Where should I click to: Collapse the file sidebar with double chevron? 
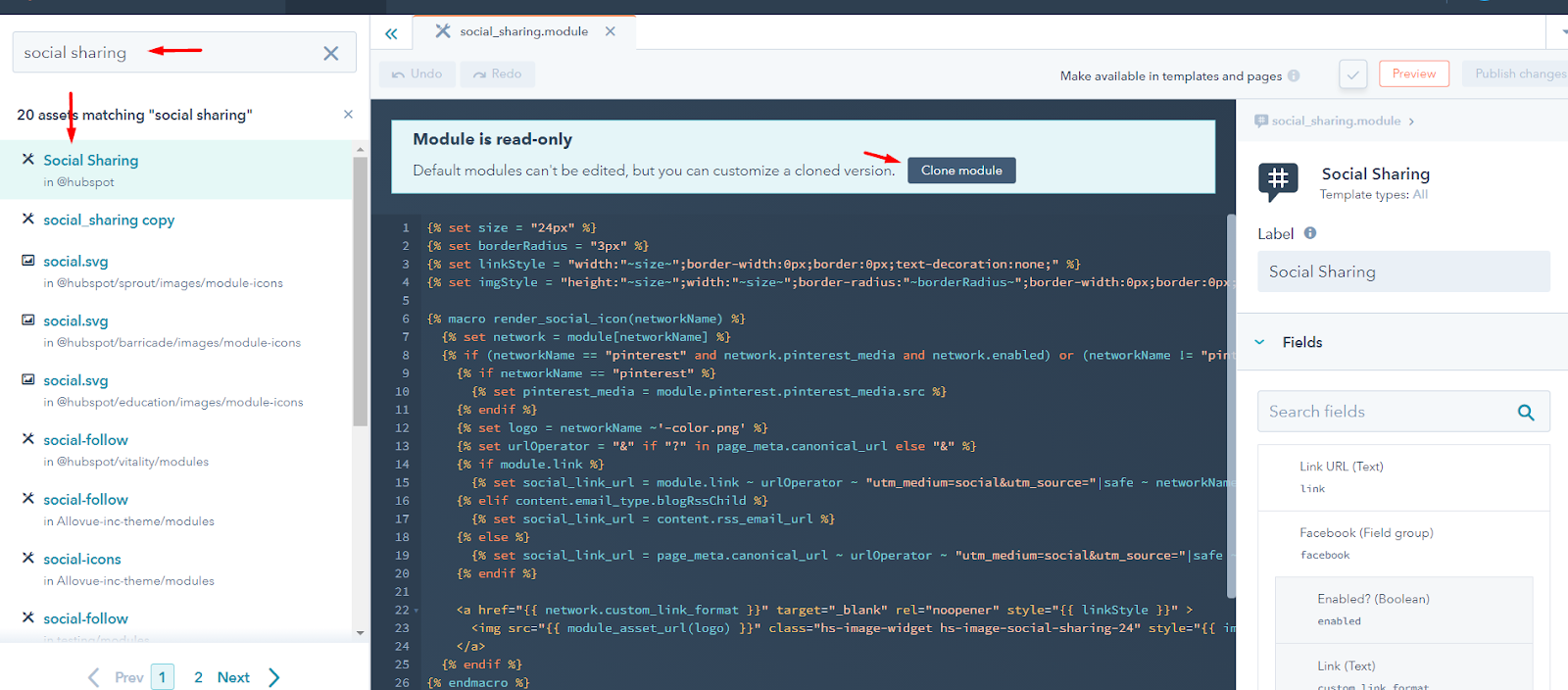(x=391, y=34)
